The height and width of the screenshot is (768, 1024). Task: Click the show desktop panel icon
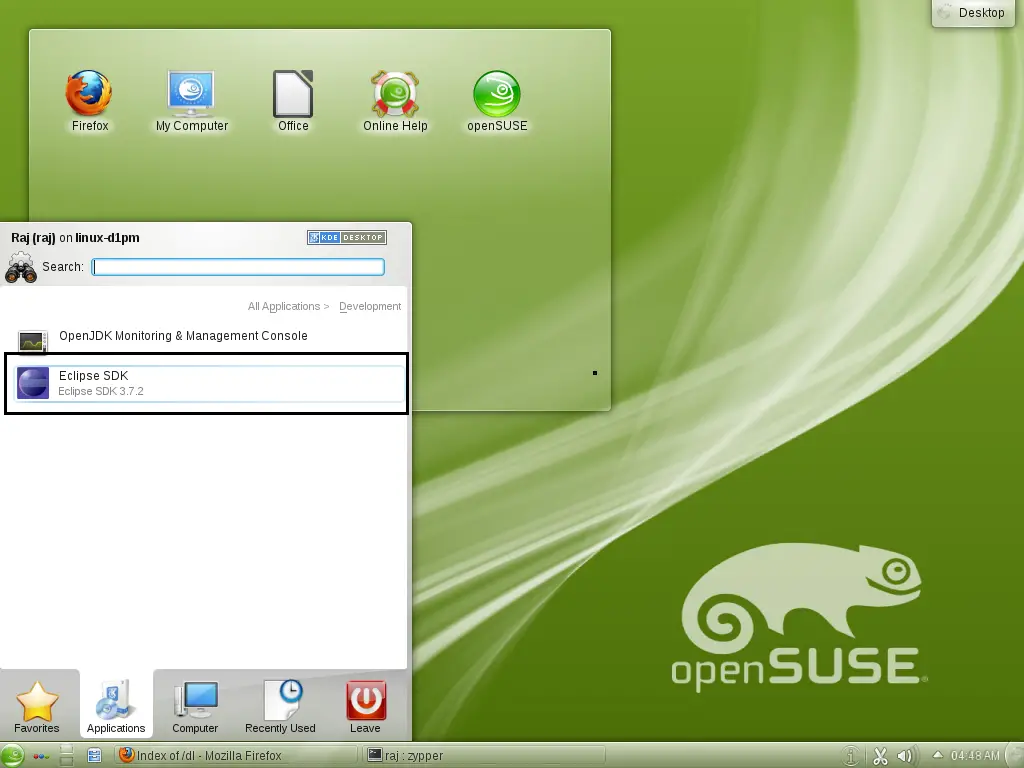95,756
